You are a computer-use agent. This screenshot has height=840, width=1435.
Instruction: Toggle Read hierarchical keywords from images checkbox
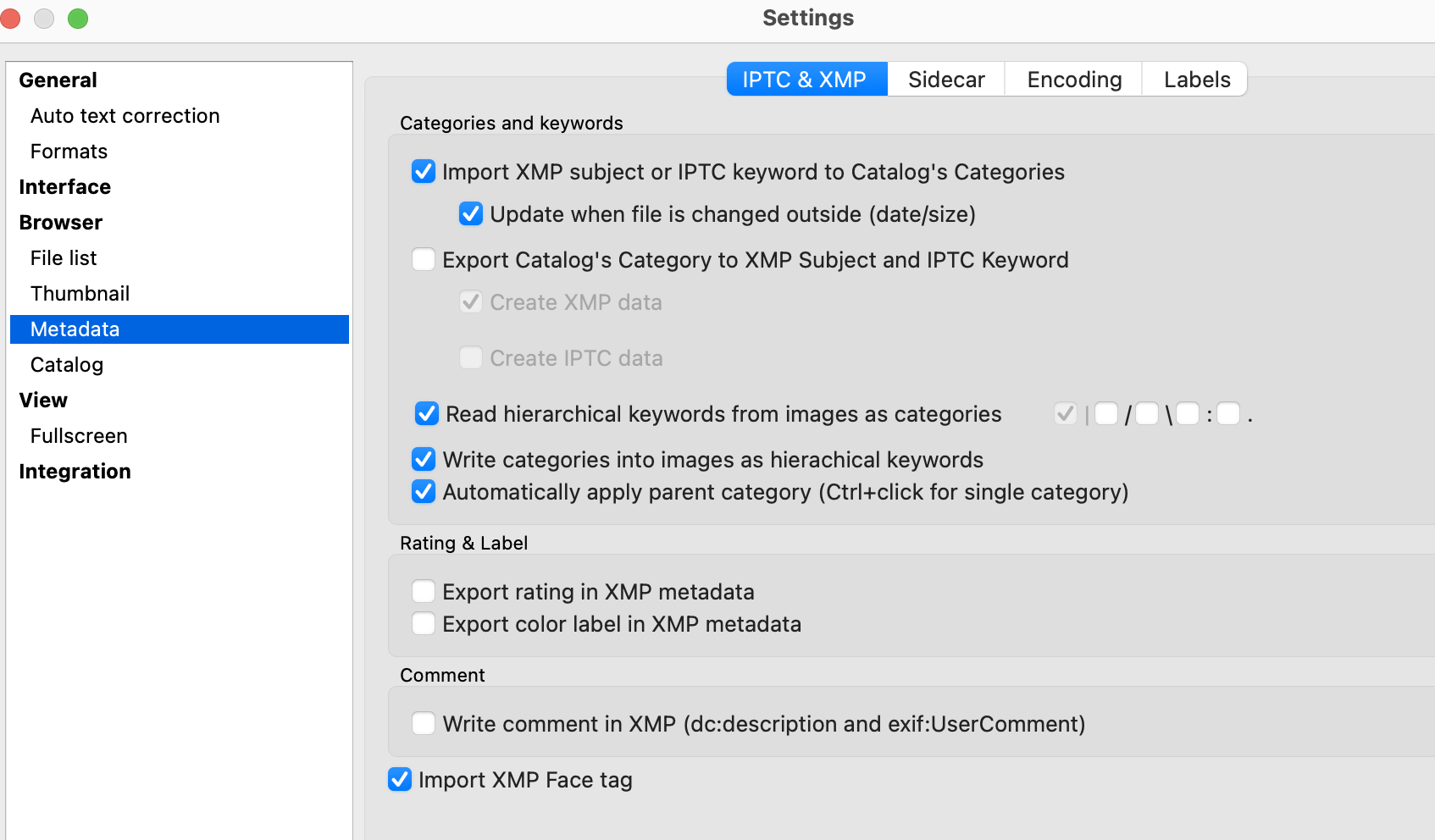click(x=427, y=414)
